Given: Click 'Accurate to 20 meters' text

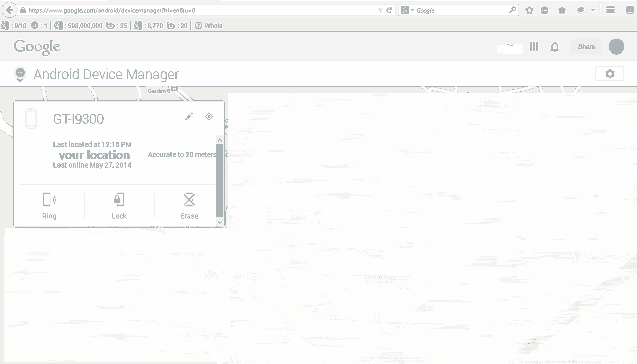Looking at the screenshot, I should pos(182,154).
